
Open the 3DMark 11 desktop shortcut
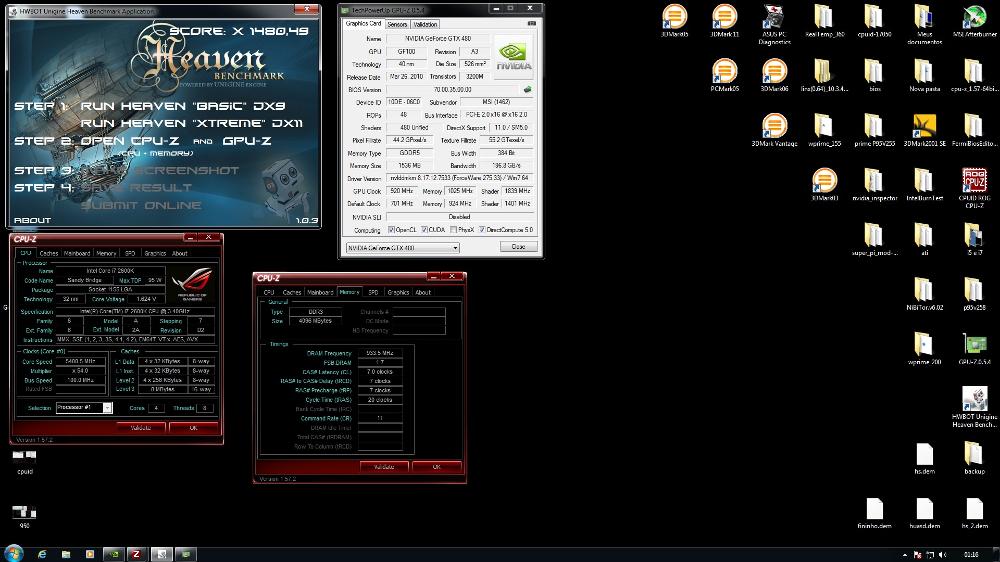tap(724, 20)
